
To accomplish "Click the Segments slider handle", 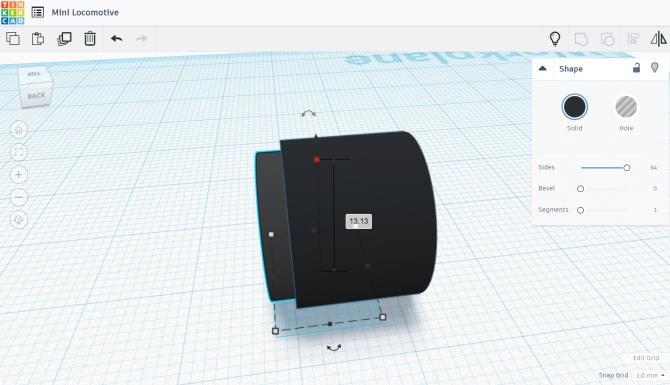I will pyautogui.click(x=580, y=210).
